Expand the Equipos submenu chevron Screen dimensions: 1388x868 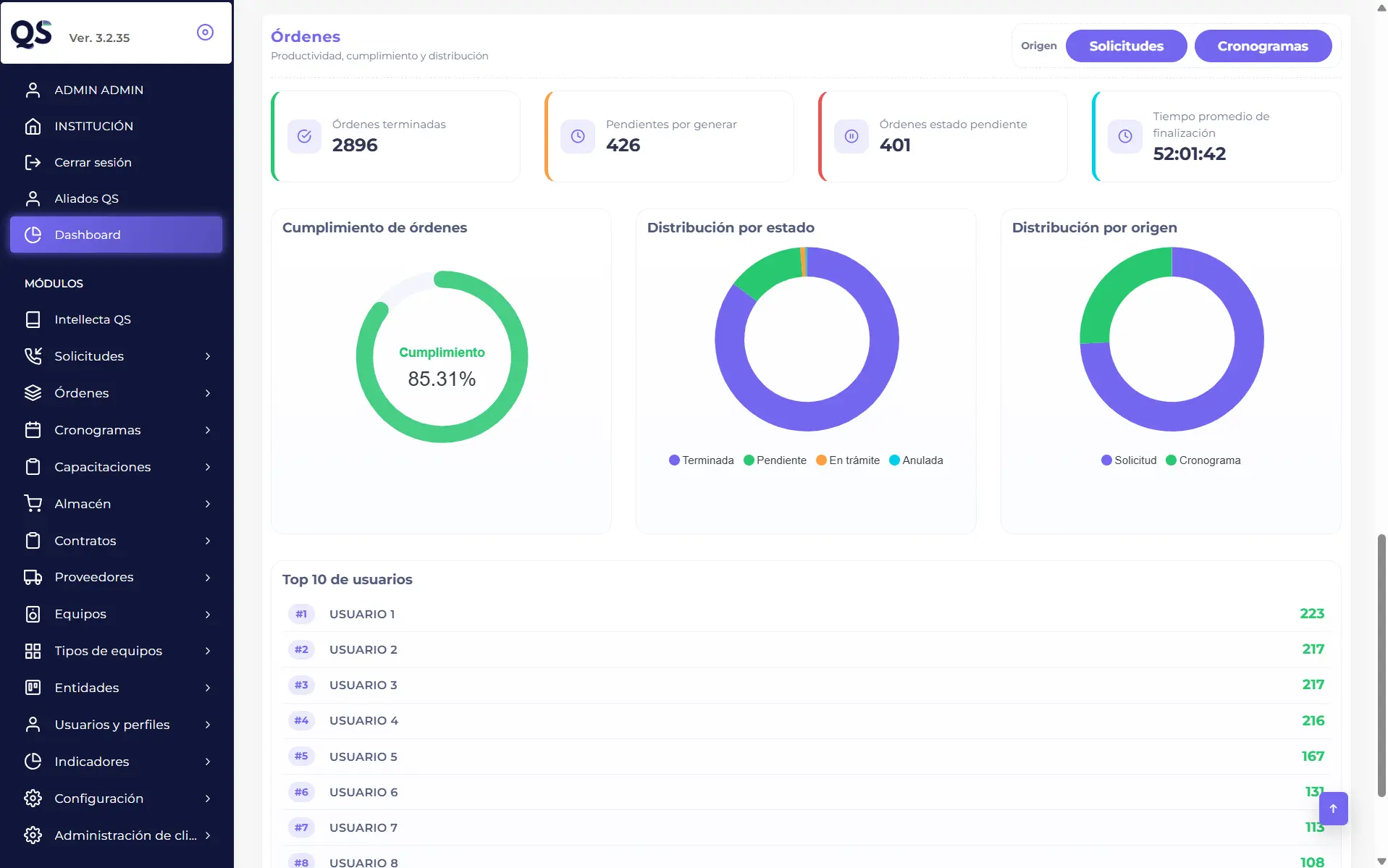(x=208, y=615)
